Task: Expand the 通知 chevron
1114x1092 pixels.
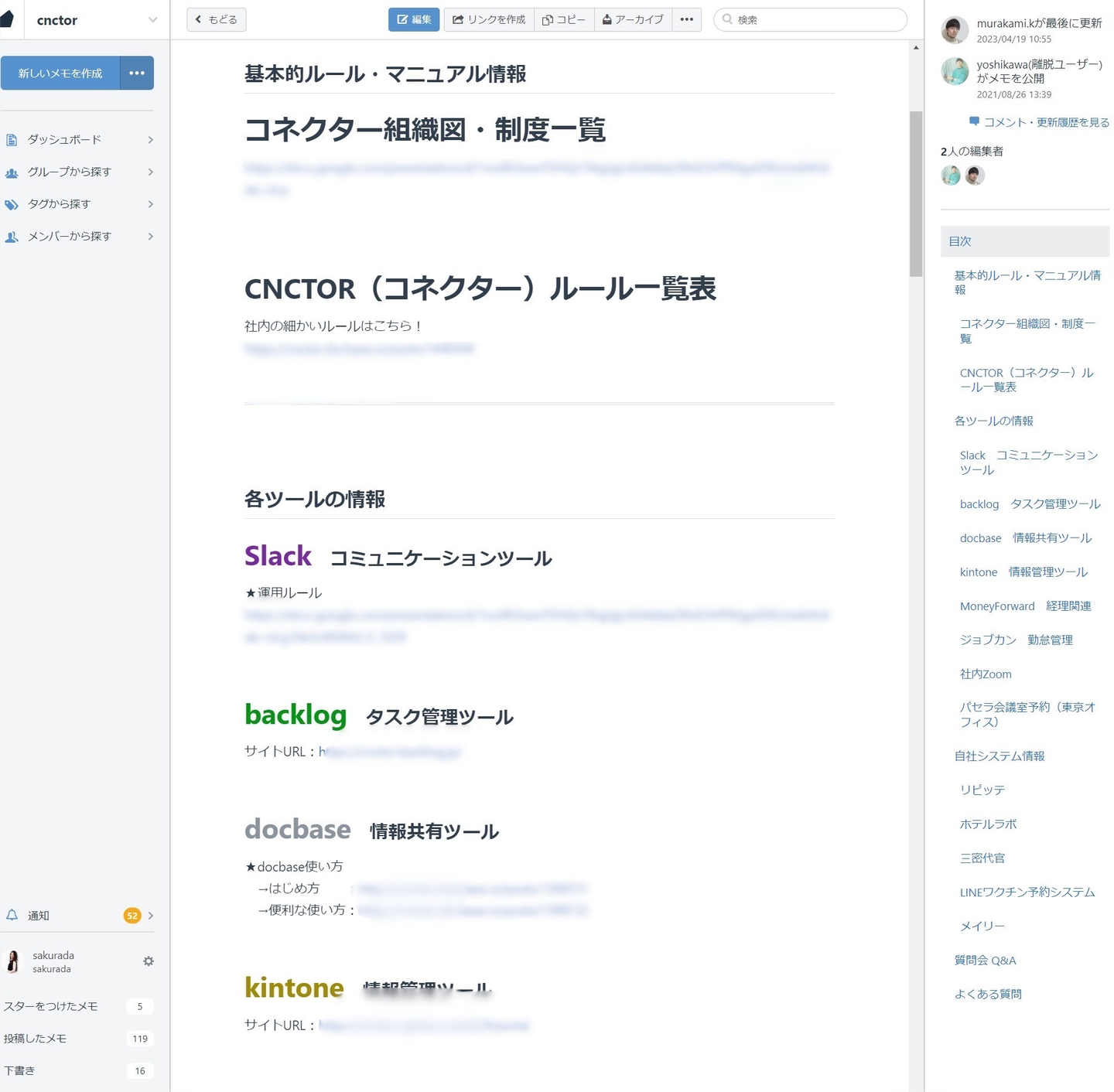Action: coord(151,916)
